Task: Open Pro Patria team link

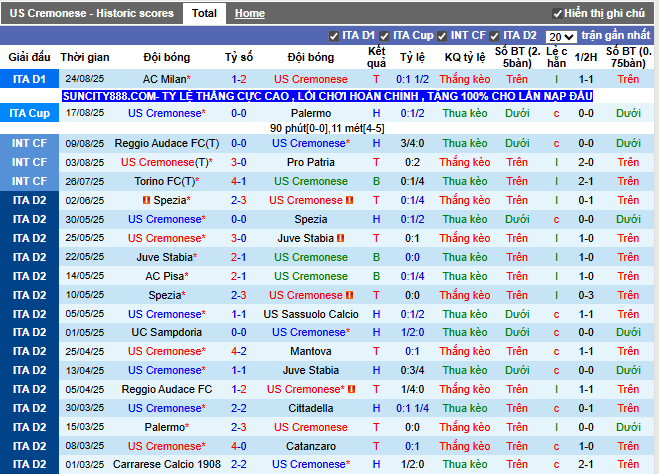Action: pyautogui.click(x=311, y=162)
